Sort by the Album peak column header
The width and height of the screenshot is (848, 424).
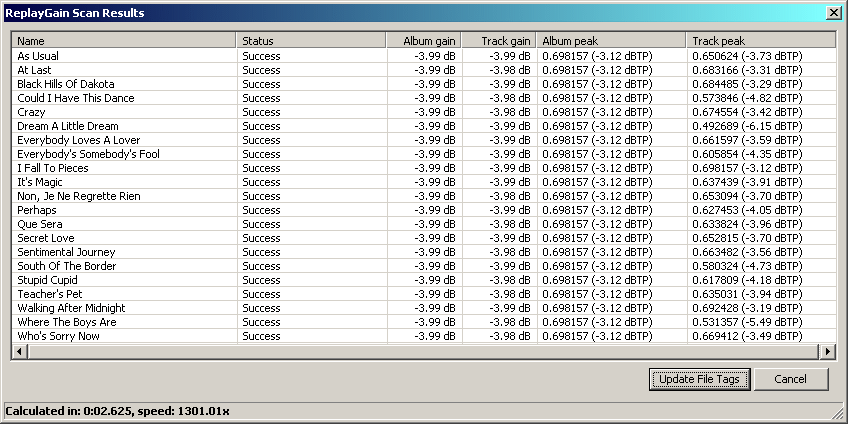(611, 41)
